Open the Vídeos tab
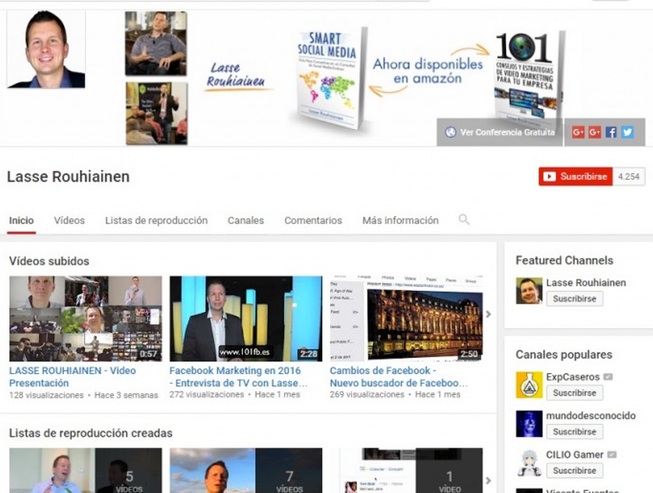 (69, 220)
